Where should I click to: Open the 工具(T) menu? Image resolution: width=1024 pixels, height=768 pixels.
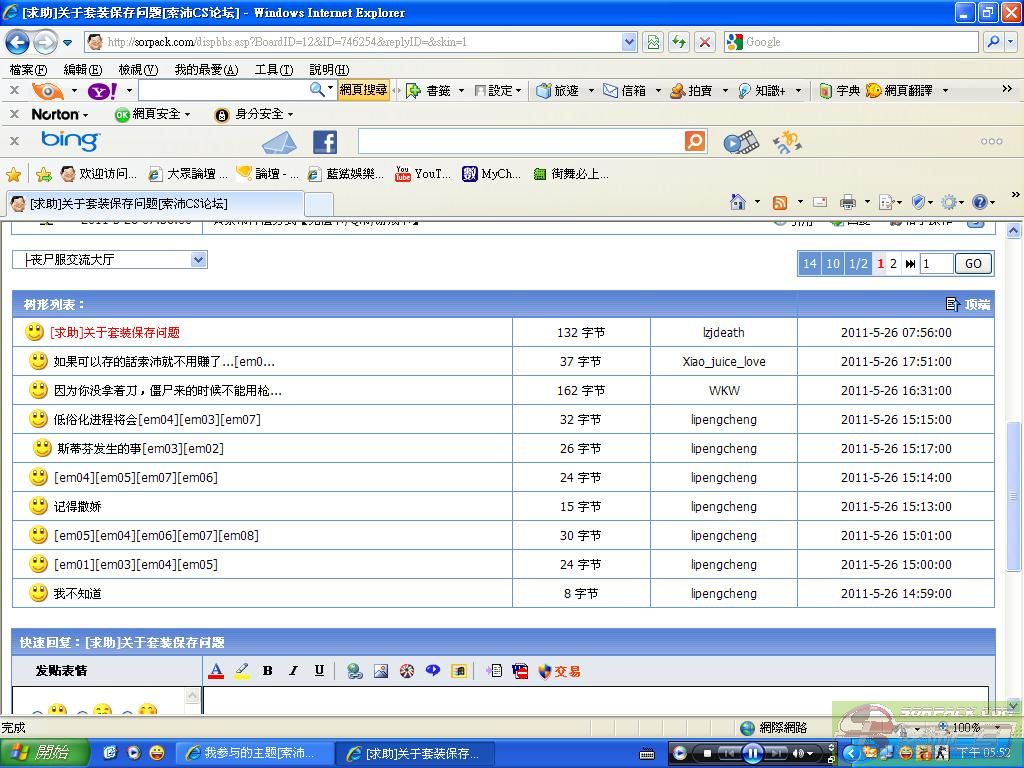point(273,70)
